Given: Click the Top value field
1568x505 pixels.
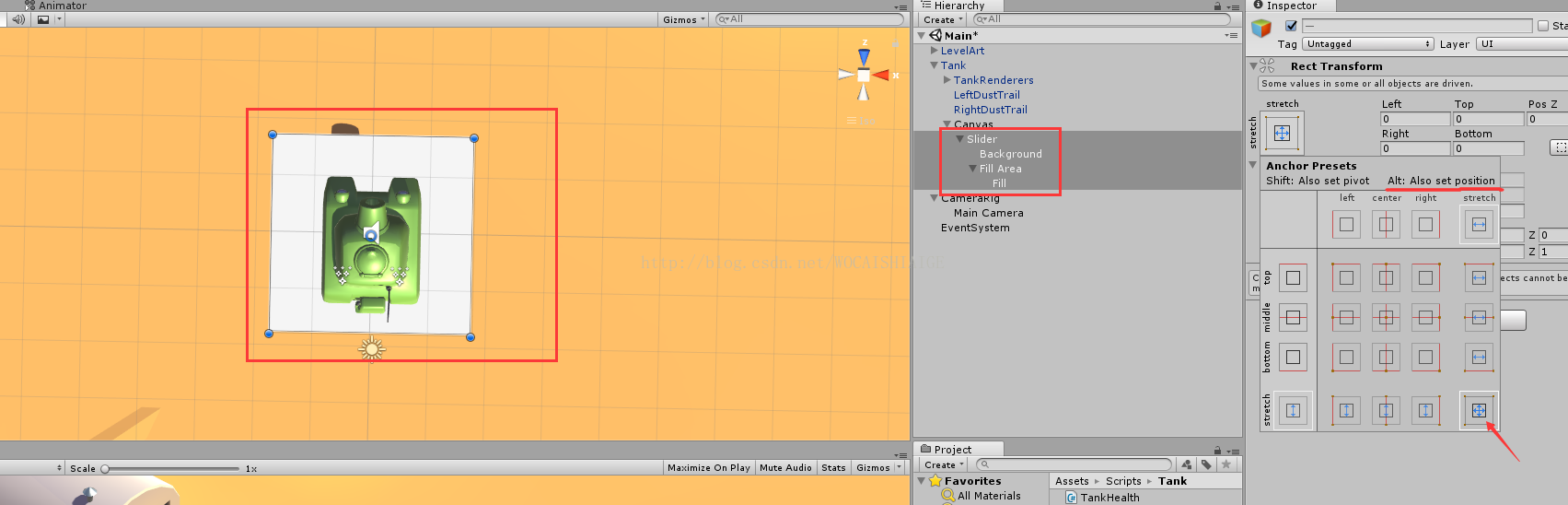Looking at the screenshot, I should click(1489, 119).
